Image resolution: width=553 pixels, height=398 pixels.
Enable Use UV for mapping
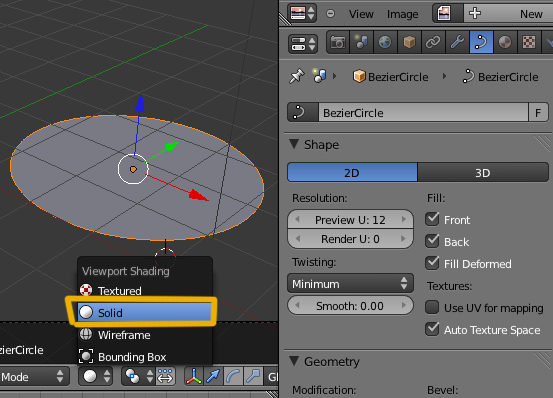click(432, 307)
